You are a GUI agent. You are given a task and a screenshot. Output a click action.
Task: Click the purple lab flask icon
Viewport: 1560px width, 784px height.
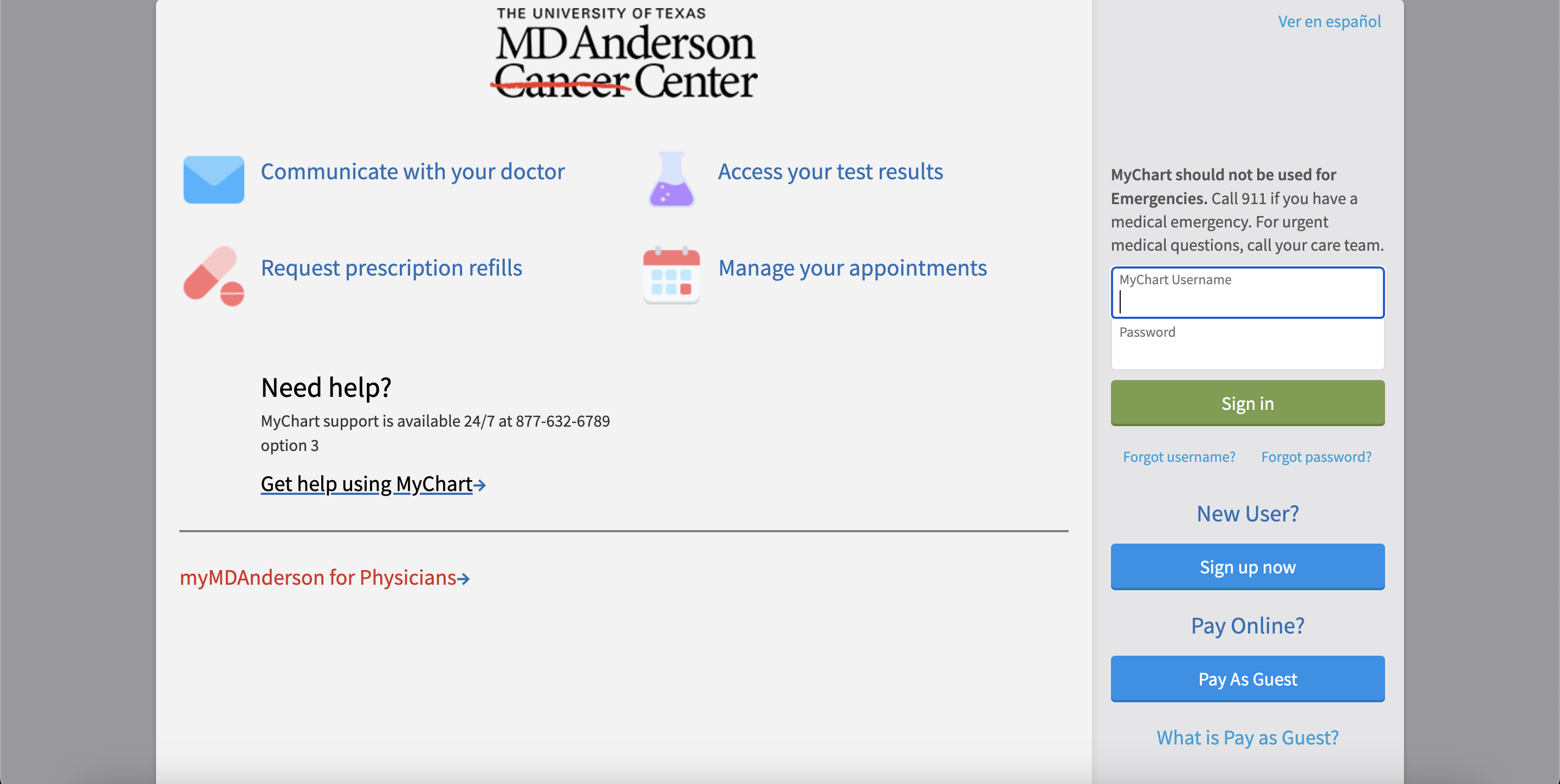coord(672,180)
